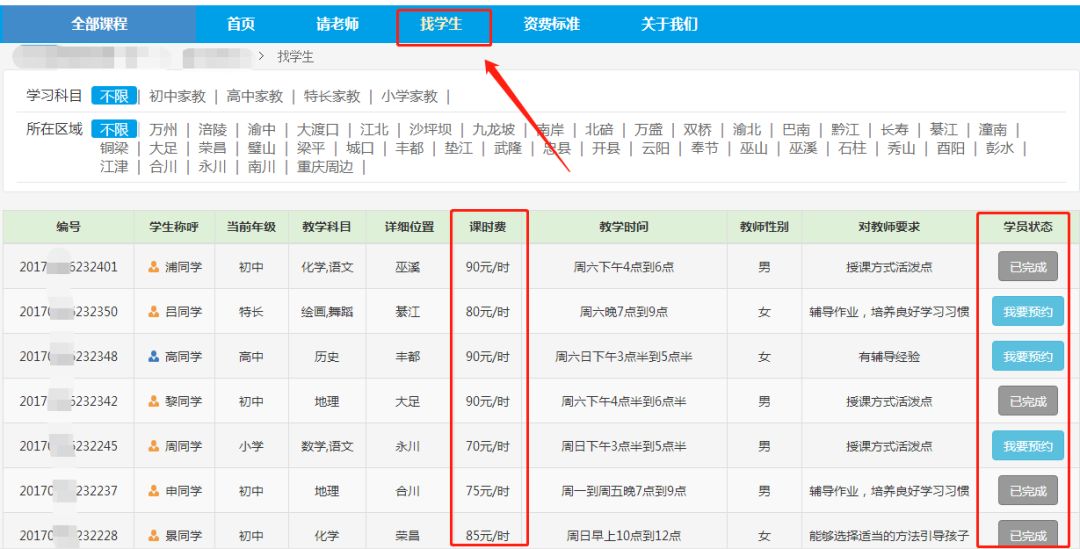This screenshot has height=549, width=1080.
Task: Click the 75元/时 fee cell
Action: [488, 490]
